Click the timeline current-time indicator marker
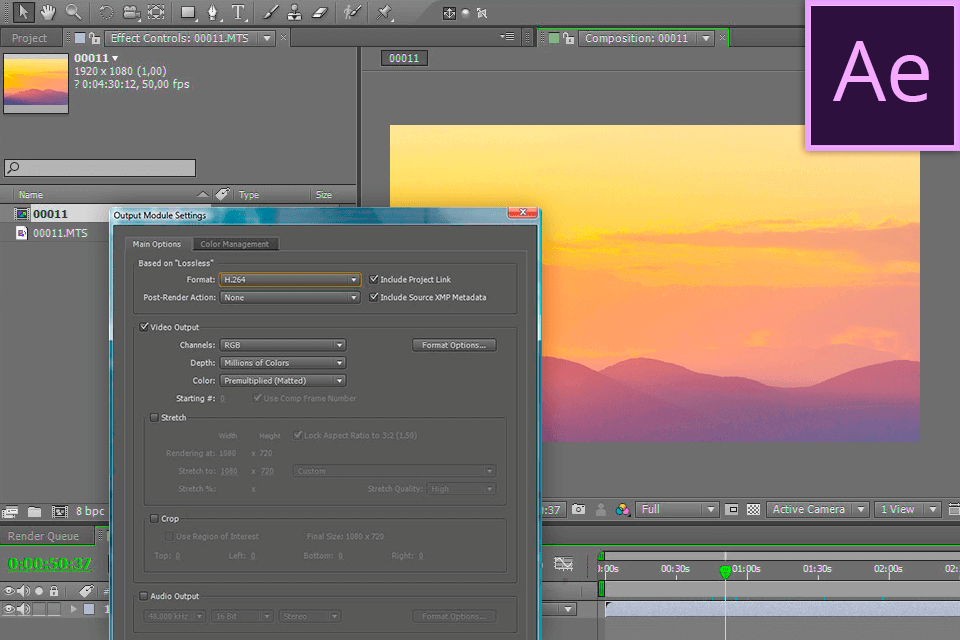 [725, 571]
